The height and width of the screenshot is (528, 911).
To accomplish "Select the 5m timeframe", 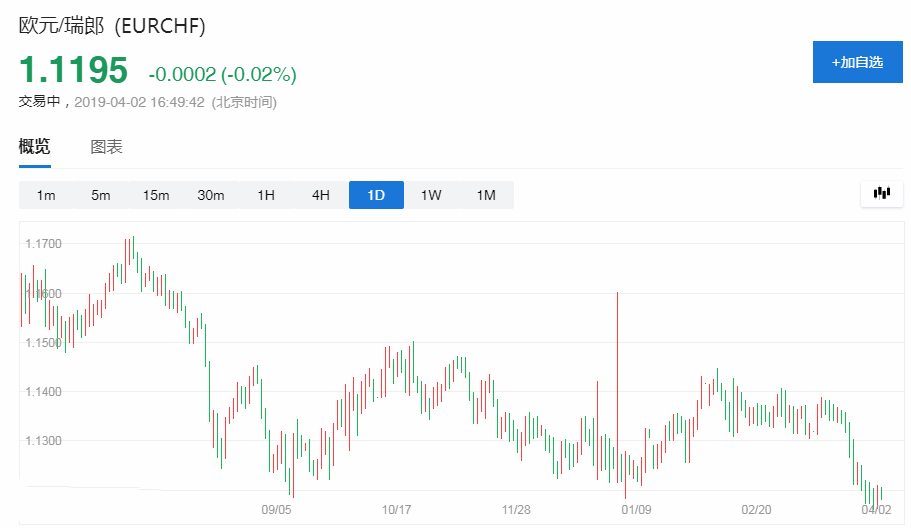I will (101, 195).
